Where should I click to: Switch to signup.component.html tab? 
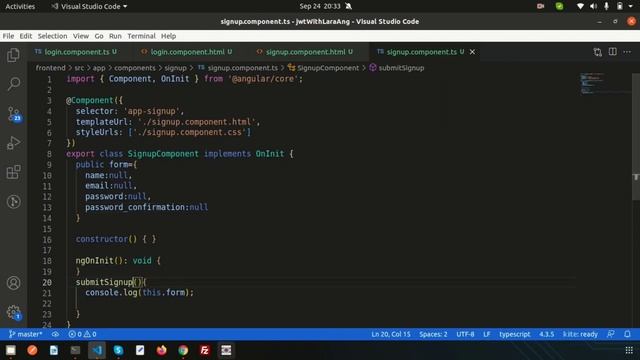(x=304, y=52)
